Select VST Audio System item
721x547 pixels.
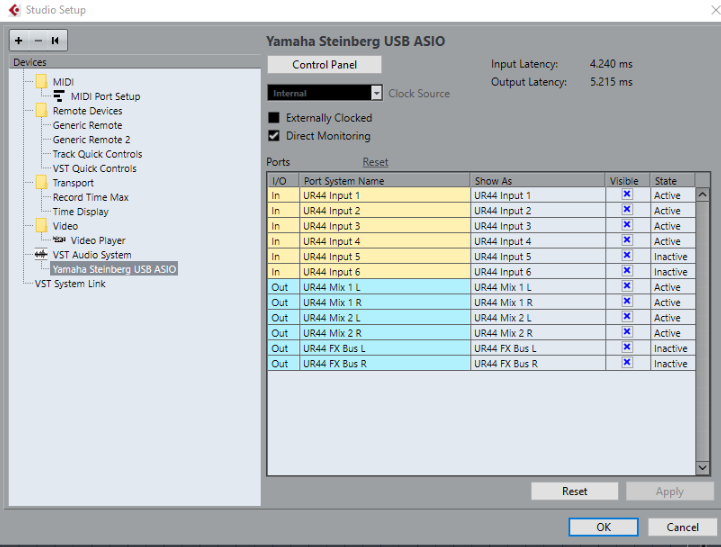coord(92,255)
